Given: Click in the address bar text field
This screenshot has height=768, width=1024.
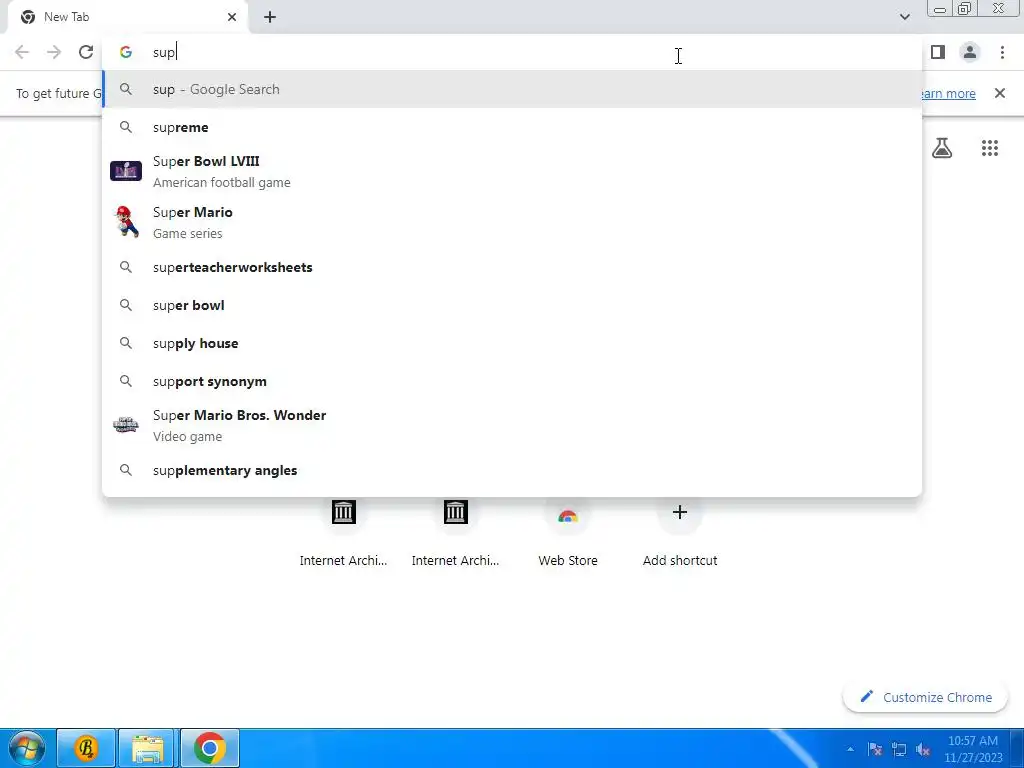Looking at the screenshot, I should [x=512, y=52].
